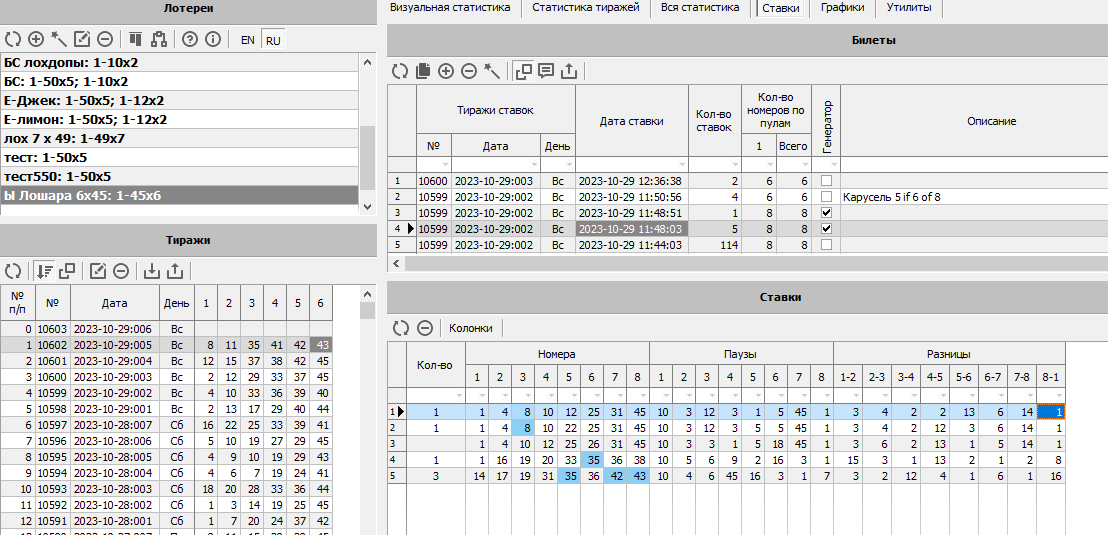1108x535 pixels.
Task: Select draw 10597 in Тиражи table
Action: point(167,423)
